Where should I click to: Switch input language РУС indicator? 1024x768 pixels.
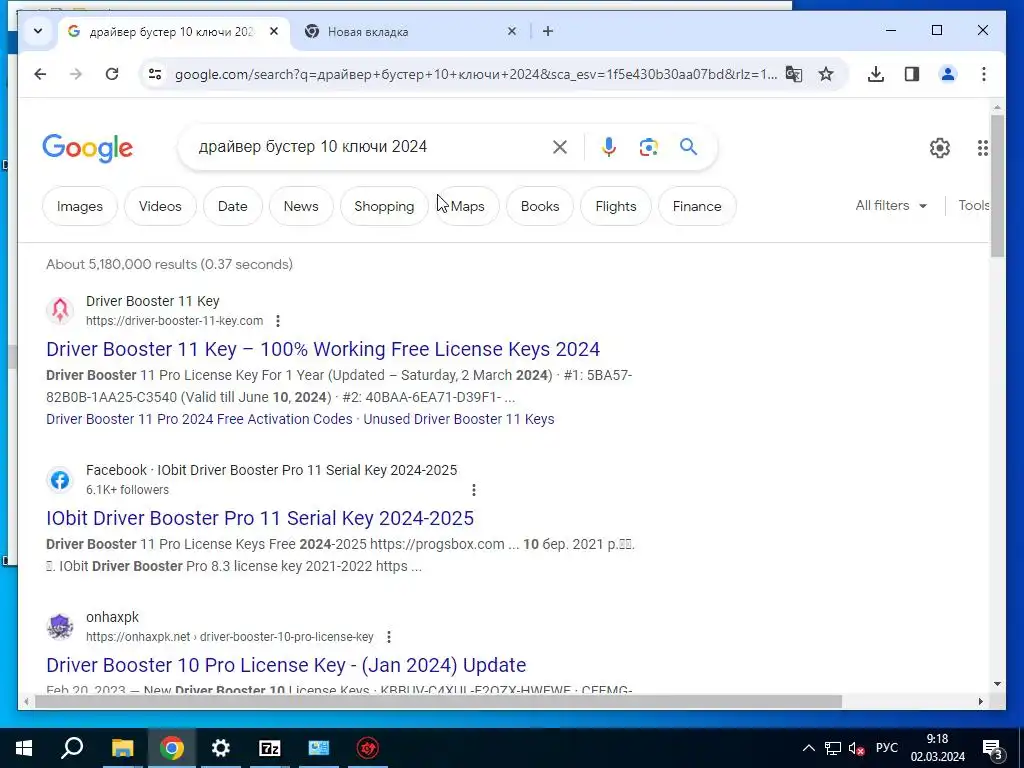(x=887, y=748)
